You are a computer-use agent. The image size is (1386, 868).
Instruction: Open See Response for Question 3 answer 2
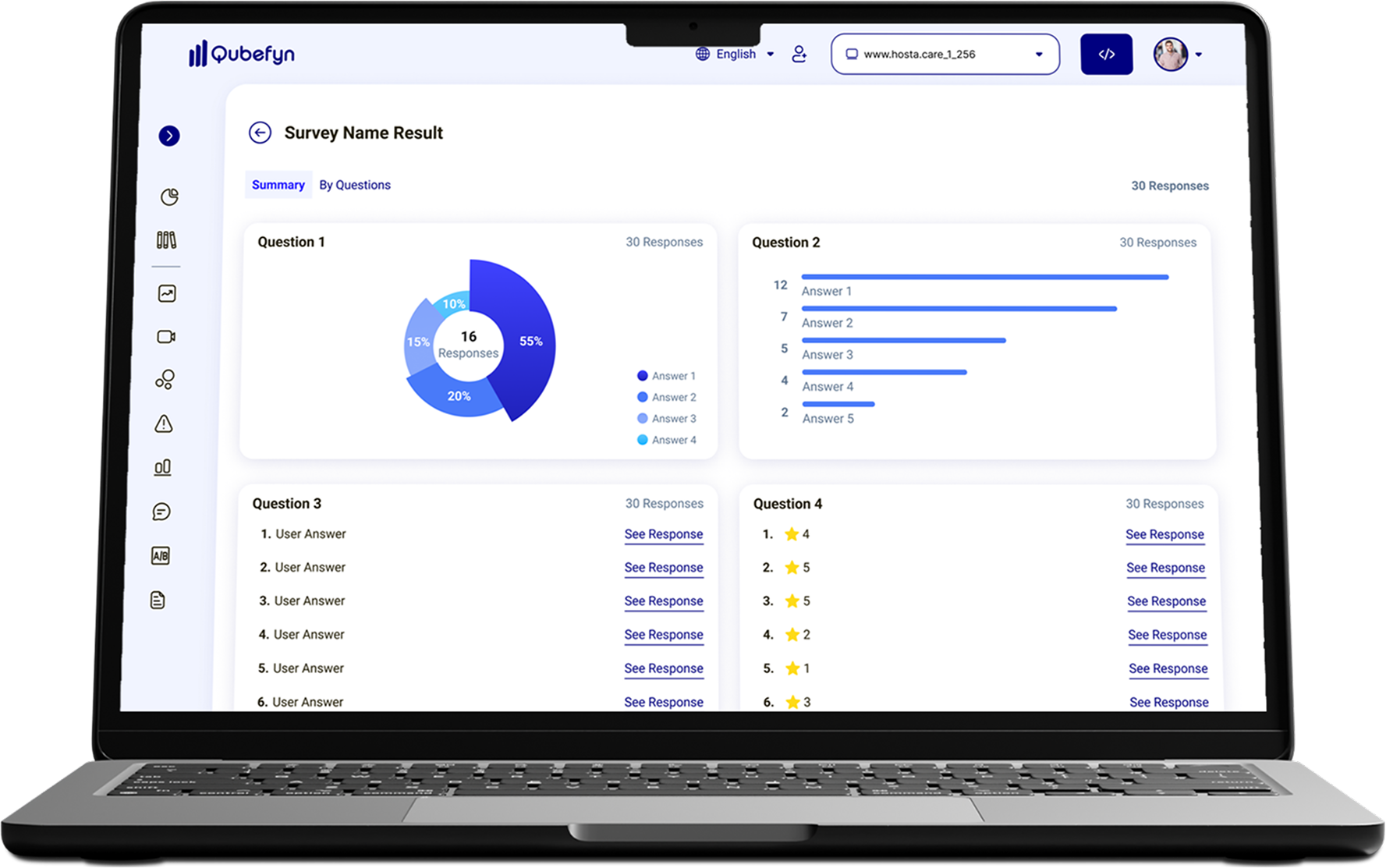point(664,568)
